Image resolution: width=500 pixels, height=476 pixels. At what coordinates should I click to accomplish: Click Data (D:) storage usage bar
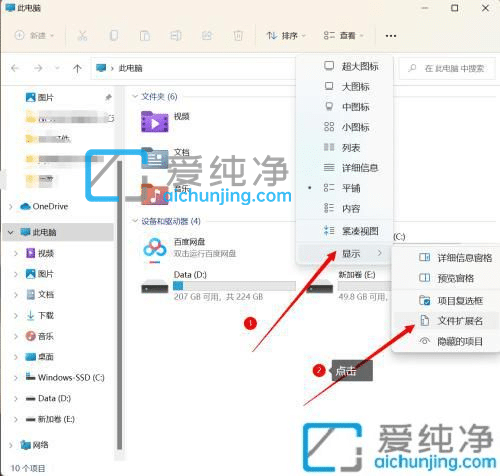[x=234, y=286]
